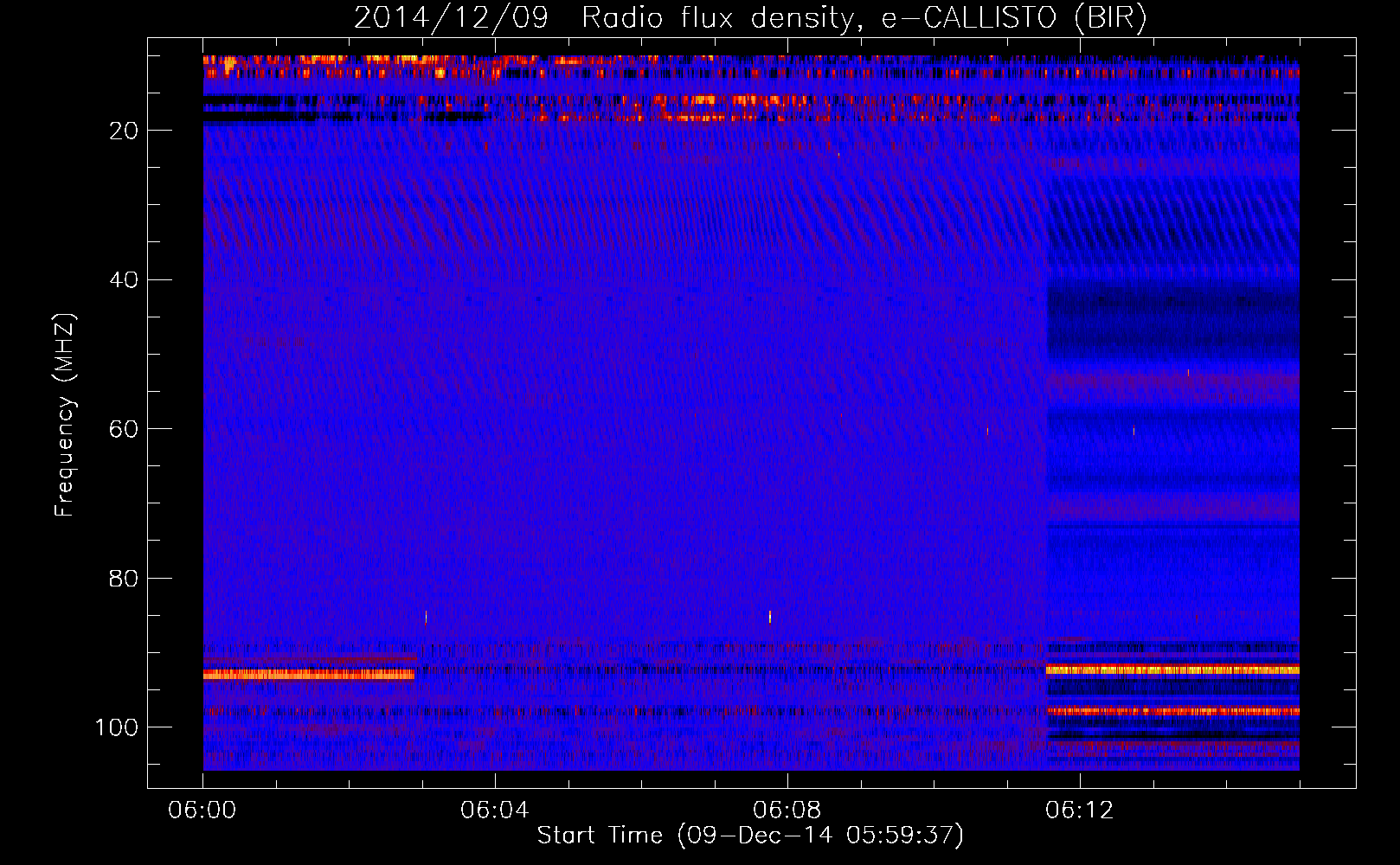Click the orange band near 98 MHz after 06:12

click(x=1172, y=711)
